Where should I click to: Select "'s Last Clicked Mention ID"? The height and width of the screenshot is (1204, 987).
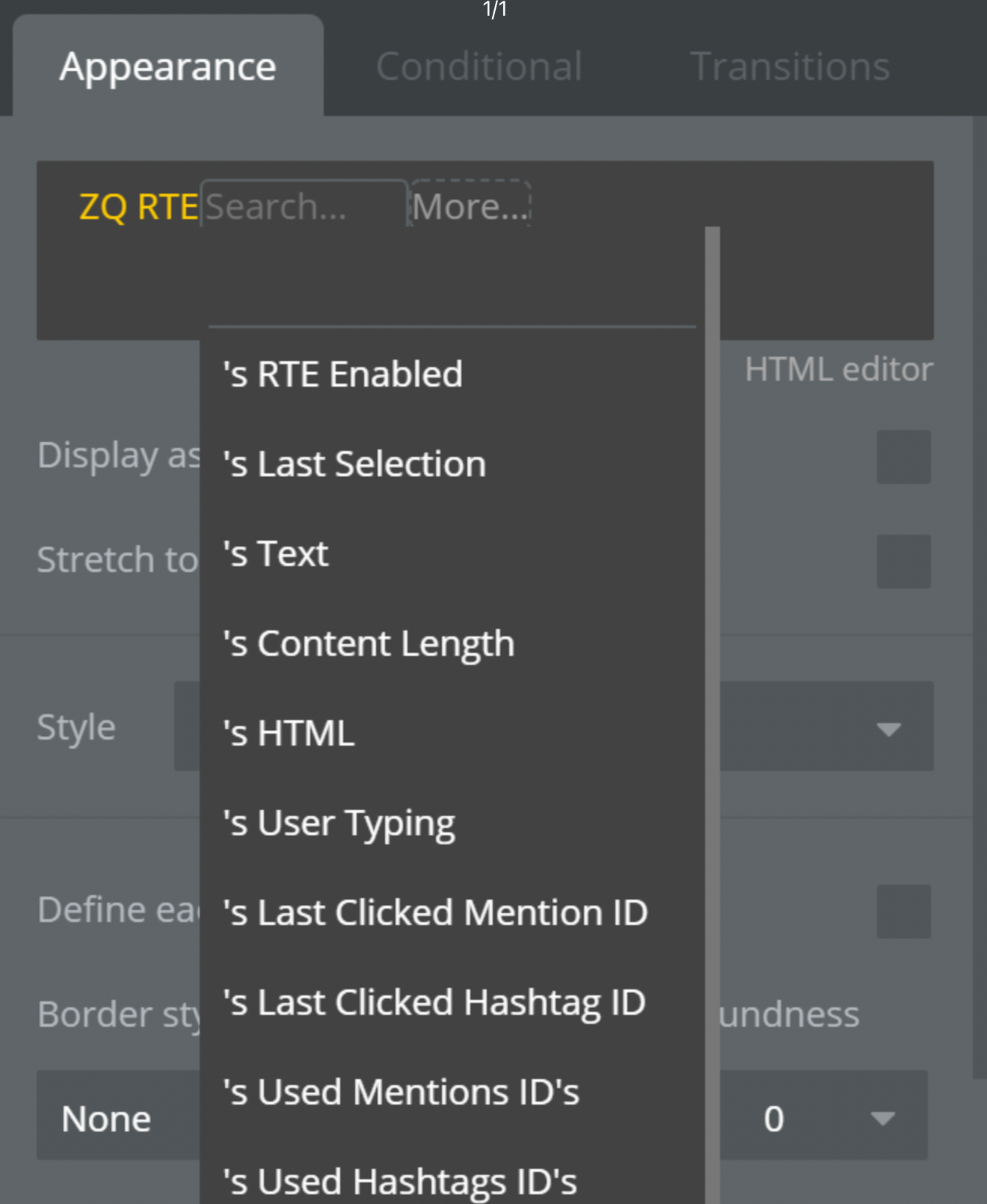pyautogui.click(x=435, y=912)
